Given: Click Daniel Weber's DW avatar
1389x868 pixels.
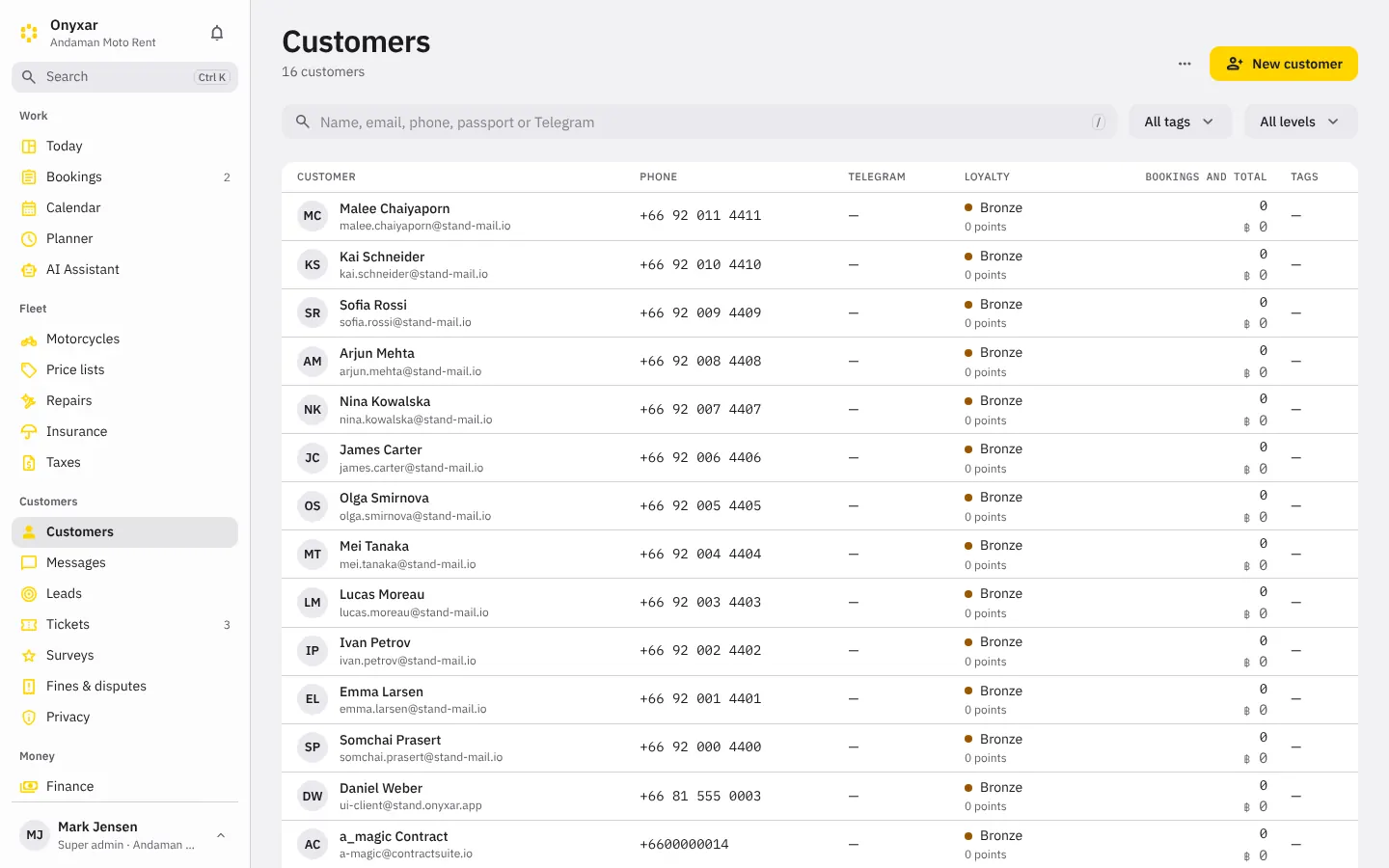Looking at the screenshot, I should point(313,796).
